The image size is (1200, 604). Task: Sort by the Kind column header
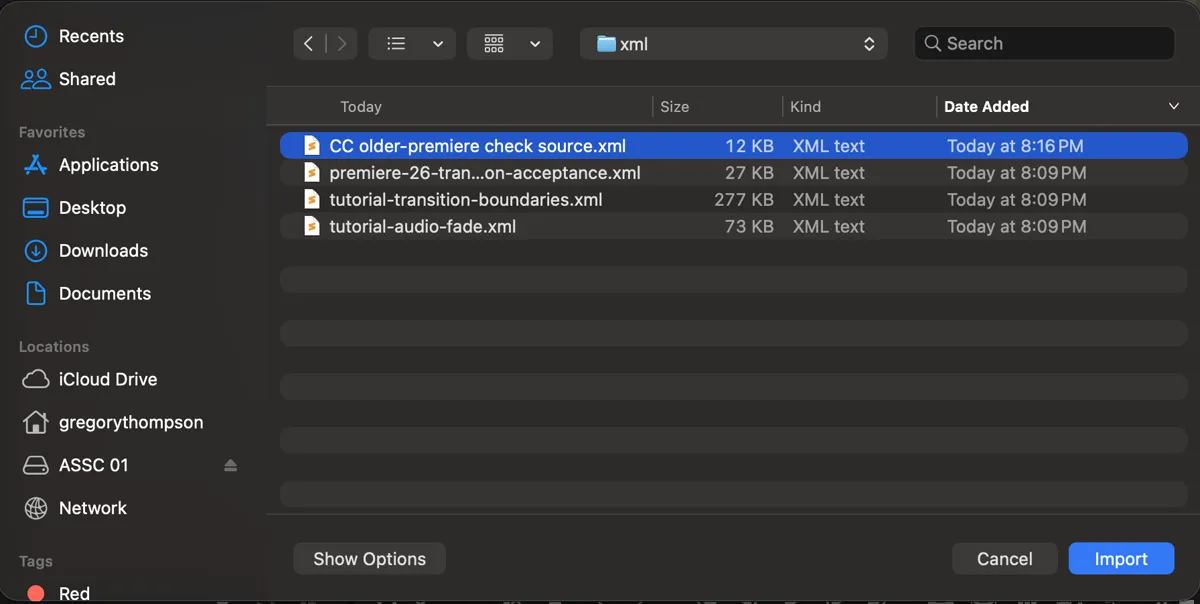click(805, 107)
